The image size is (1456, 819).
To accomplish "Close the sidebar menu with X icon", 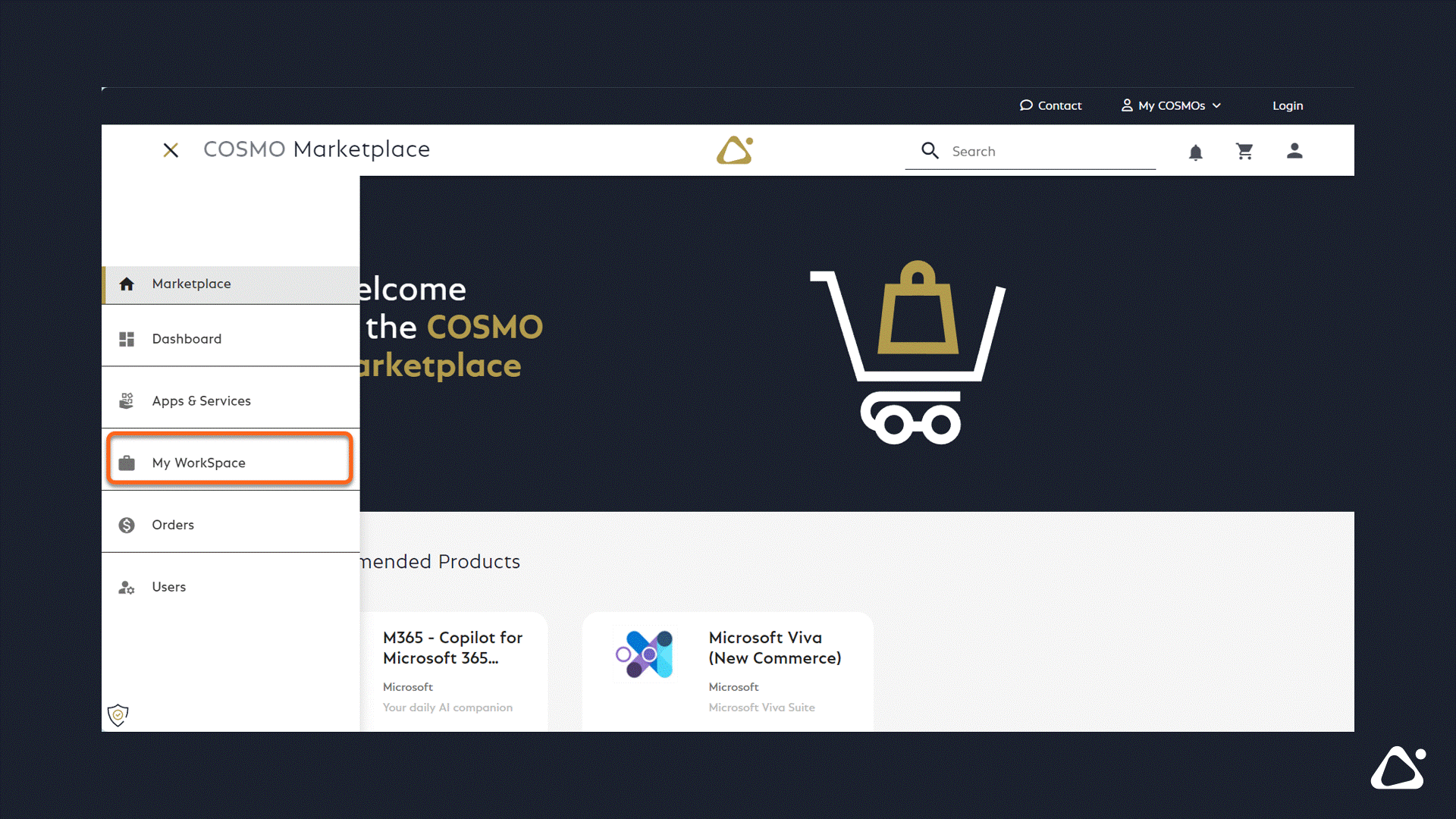I will (171, 150).
